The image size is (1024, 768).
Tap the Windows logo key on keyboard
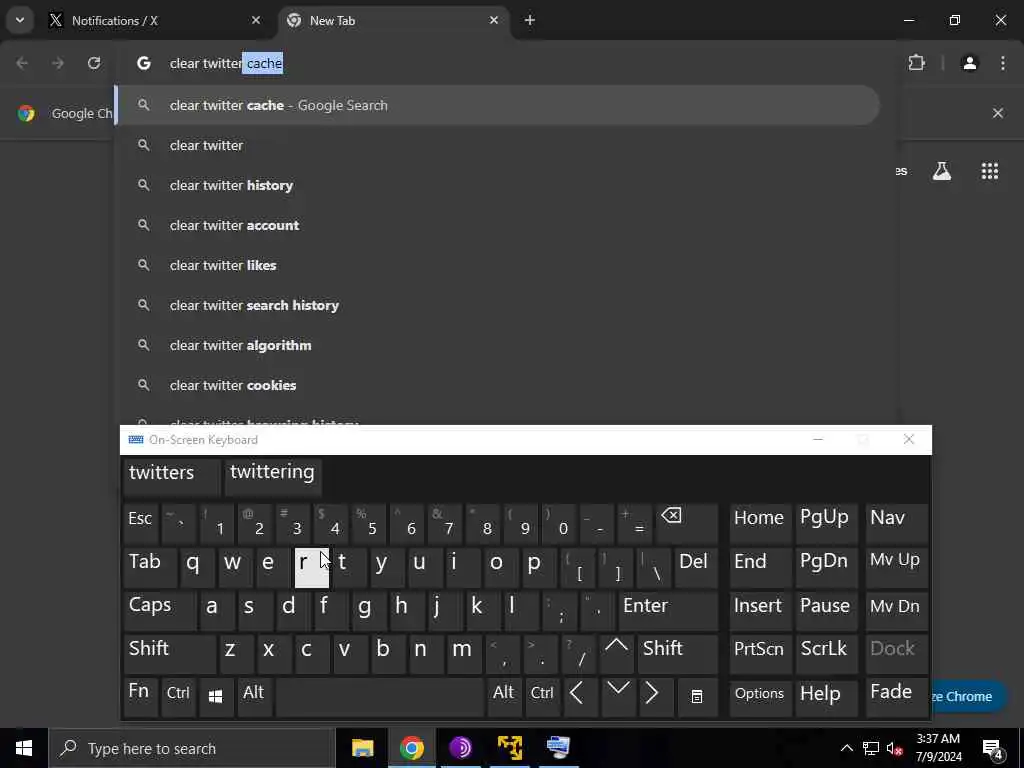click(x=216, y=697)
